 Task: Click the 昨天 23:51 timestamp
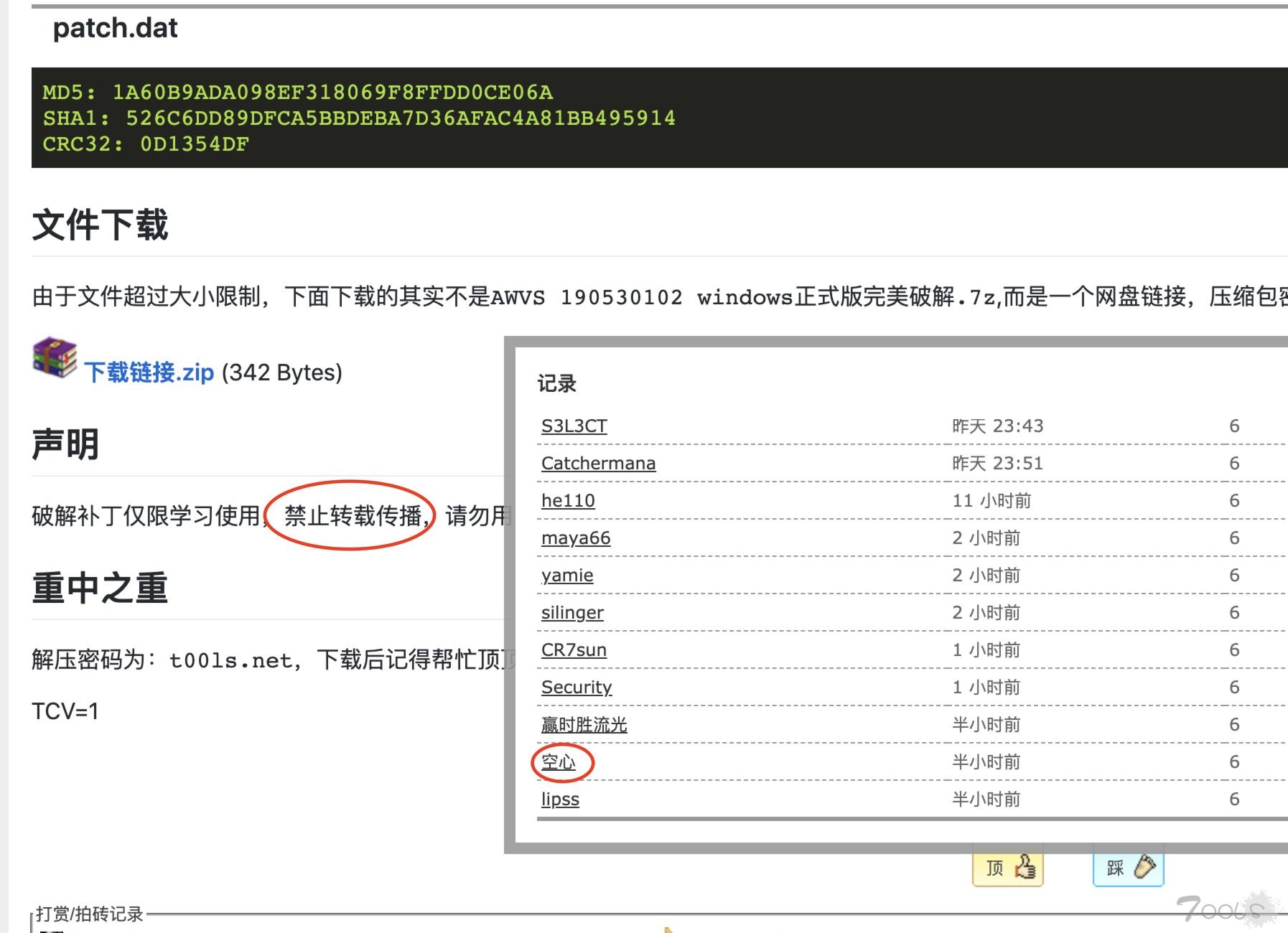(998, 464)
